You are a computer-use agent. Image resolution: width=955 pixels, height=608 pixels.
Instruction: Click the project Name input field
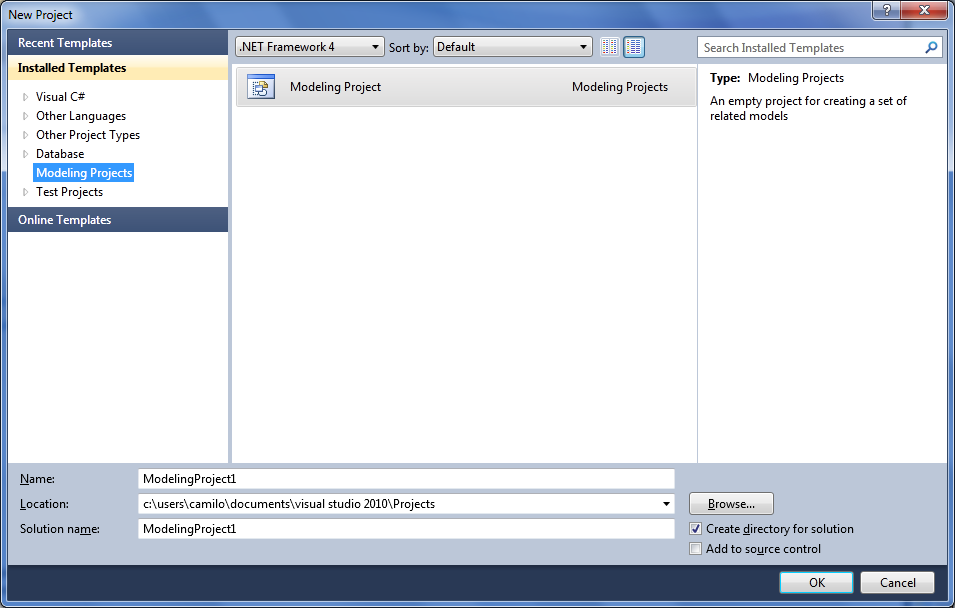pos(406,479)
